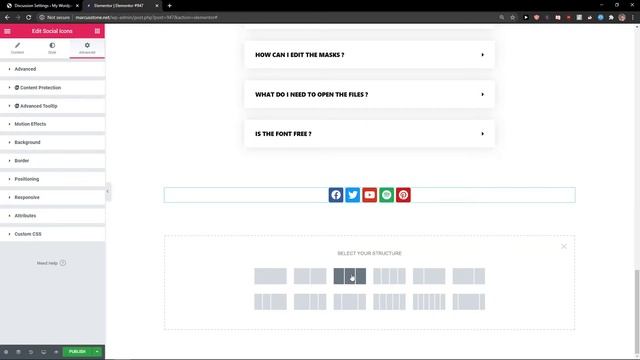The height and width of the screenshot is (360, 640).
Task: Expand the Attributes section
Action: 52,216
